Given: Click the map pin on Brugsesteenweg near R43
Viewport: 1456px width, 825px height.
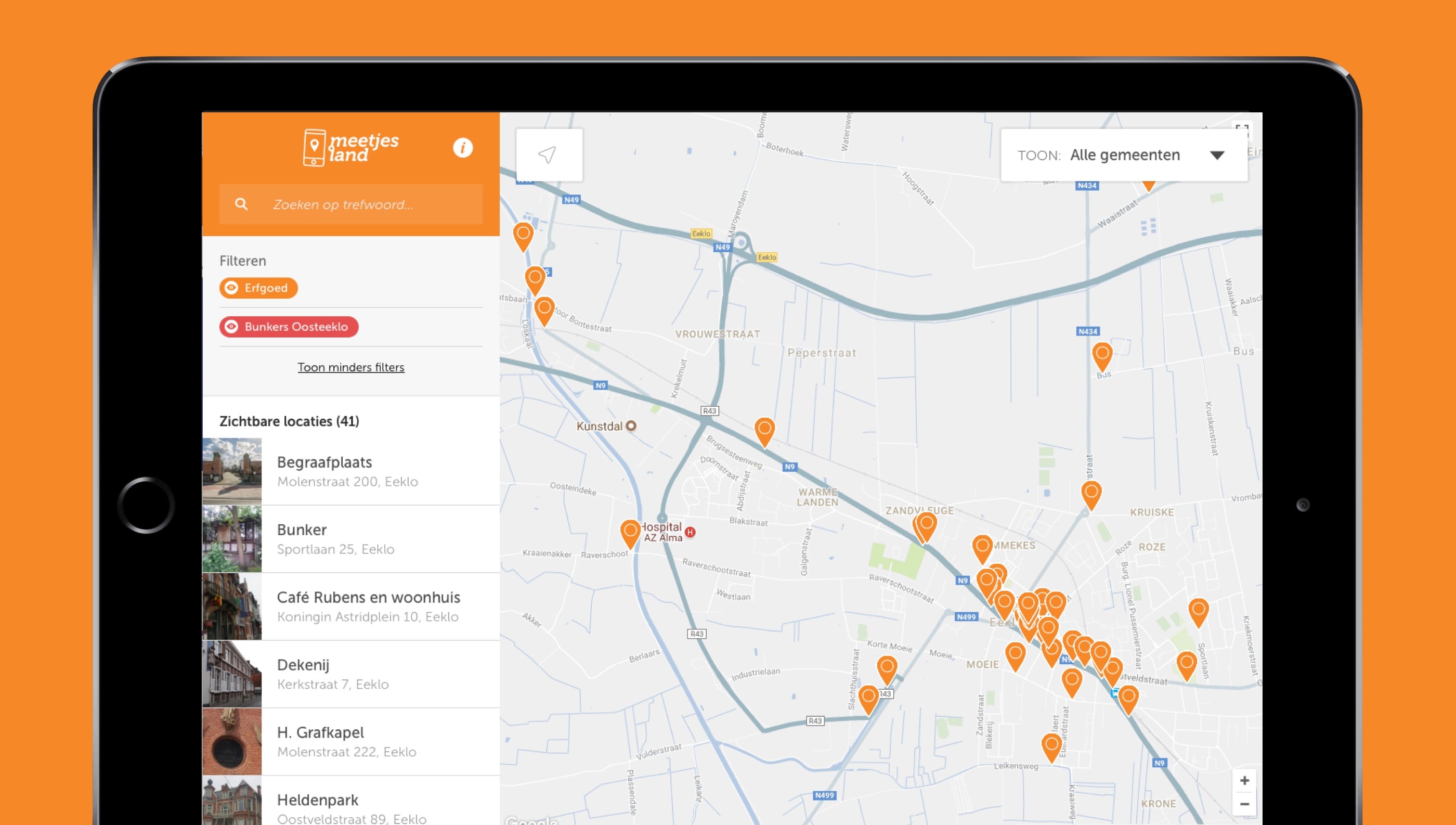Looking at the screenshot, I should point(764,430).
